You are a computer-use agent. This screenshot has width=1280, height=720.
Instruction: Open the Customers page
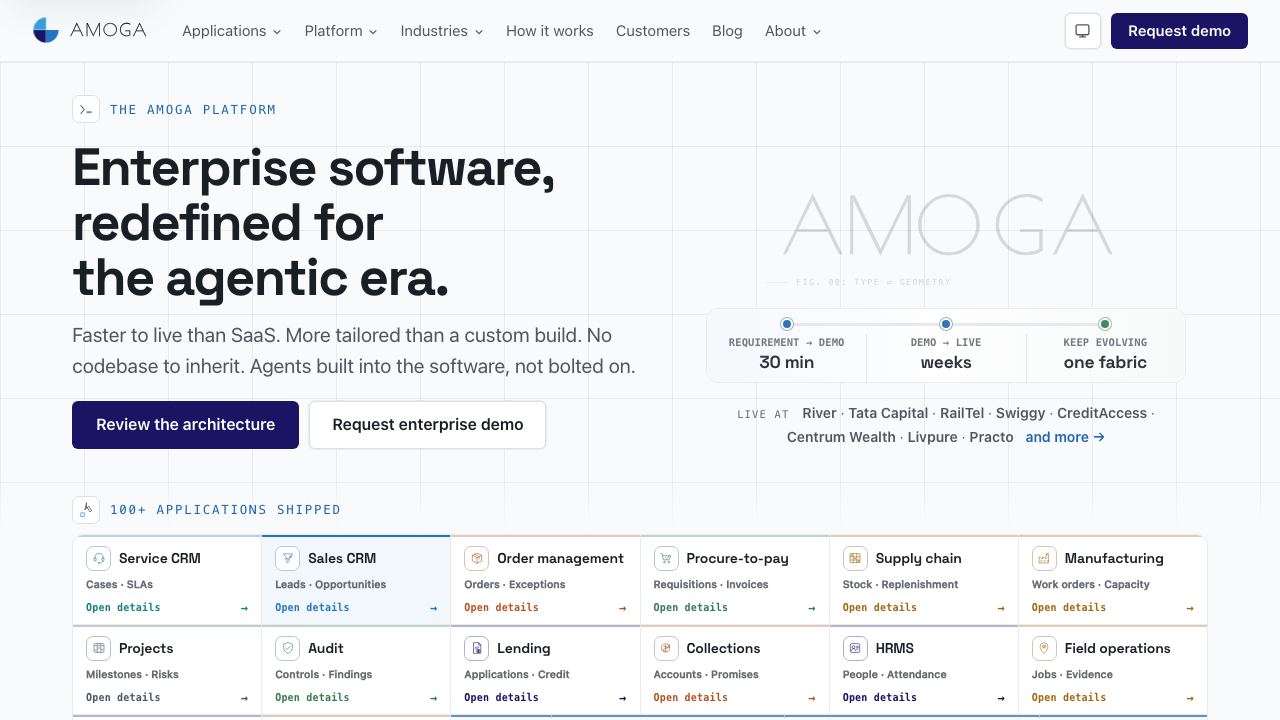click(653, 31)
